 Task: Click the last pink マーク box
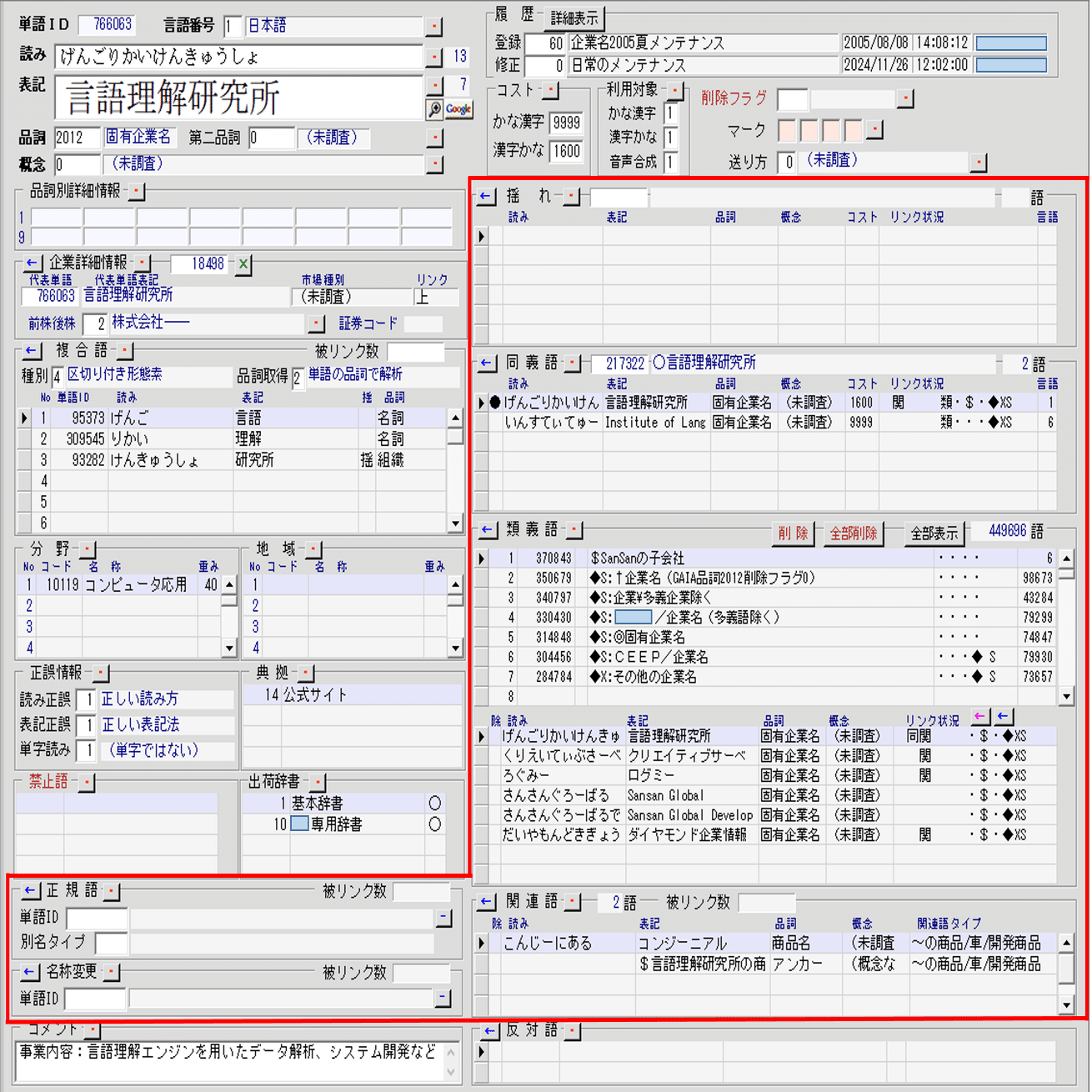pyautogui.click(x=853, y=130)
